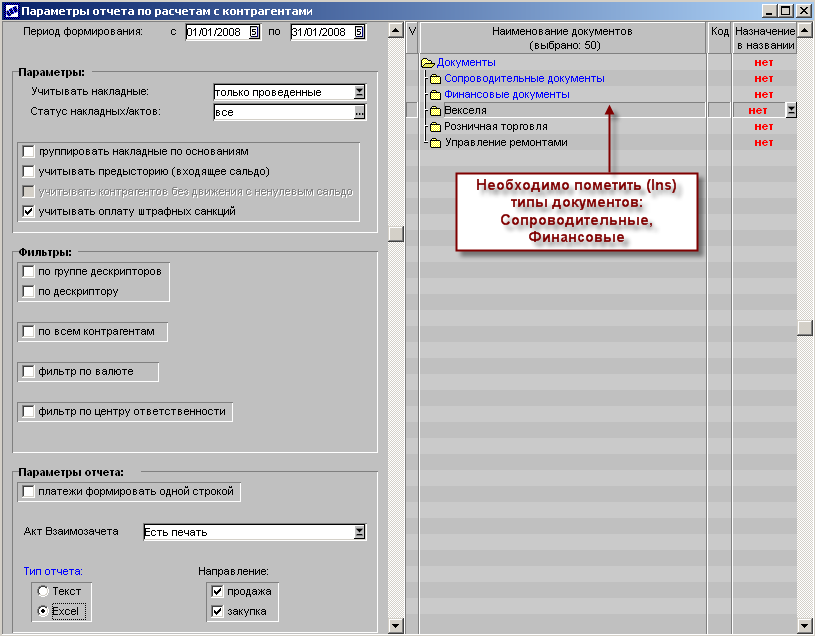Viewport: 815px width, 636px height.
Task: Click the application icon in title bar
Action: (x=11, y=10)
